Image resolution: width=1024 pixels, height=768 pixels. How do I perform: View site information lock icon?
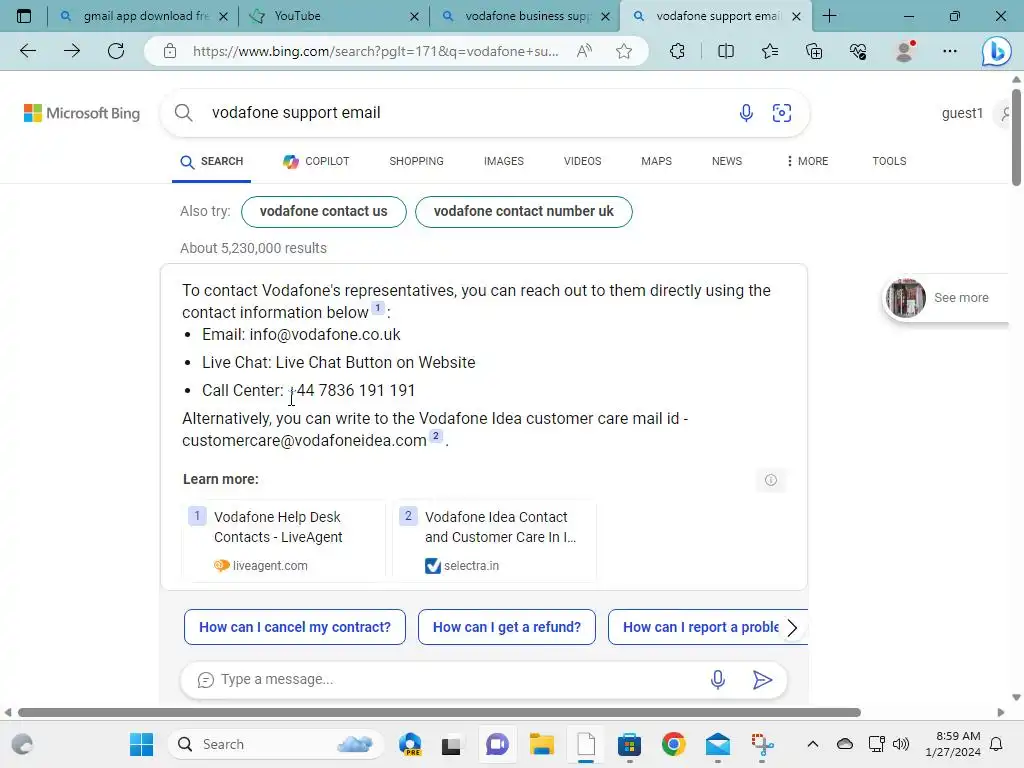(x=170, y=51)
